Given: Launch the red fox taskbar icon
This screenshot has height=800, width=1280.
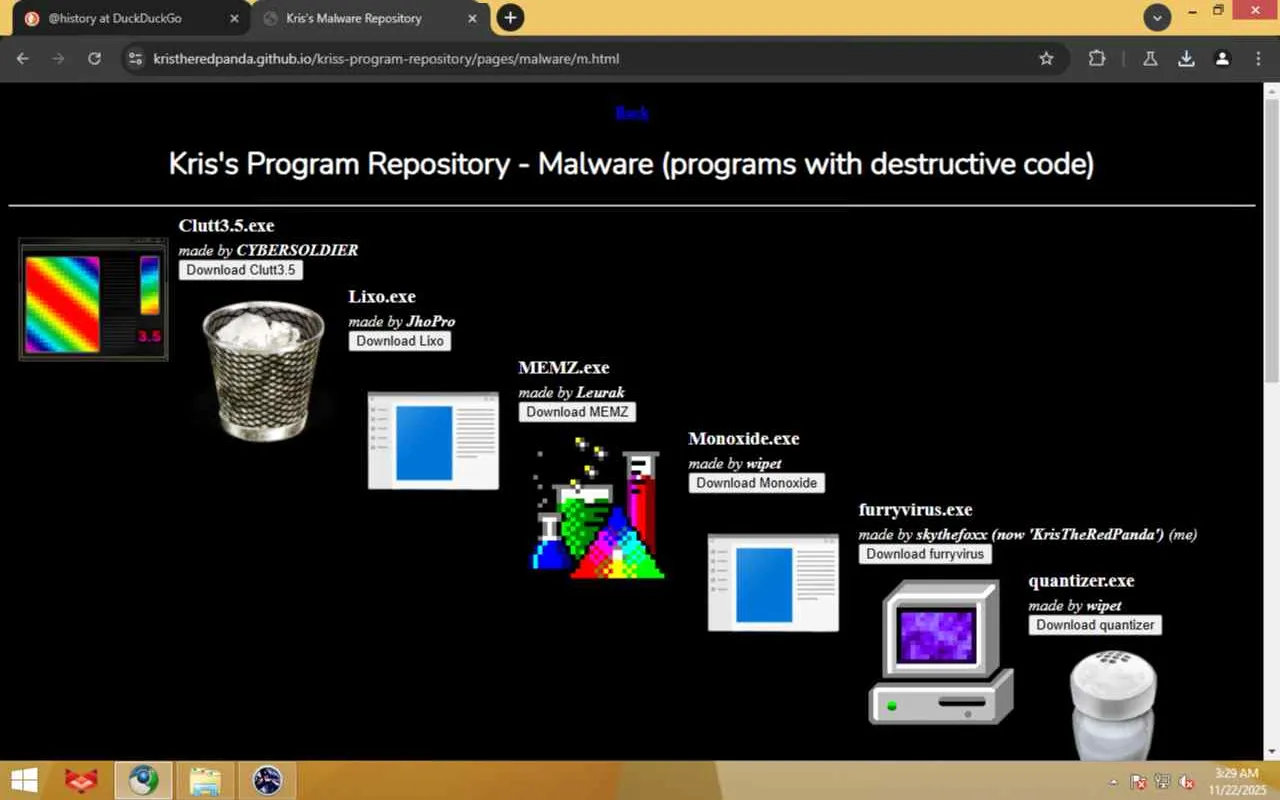Looking at the screenshot, I should coord(81,780).
